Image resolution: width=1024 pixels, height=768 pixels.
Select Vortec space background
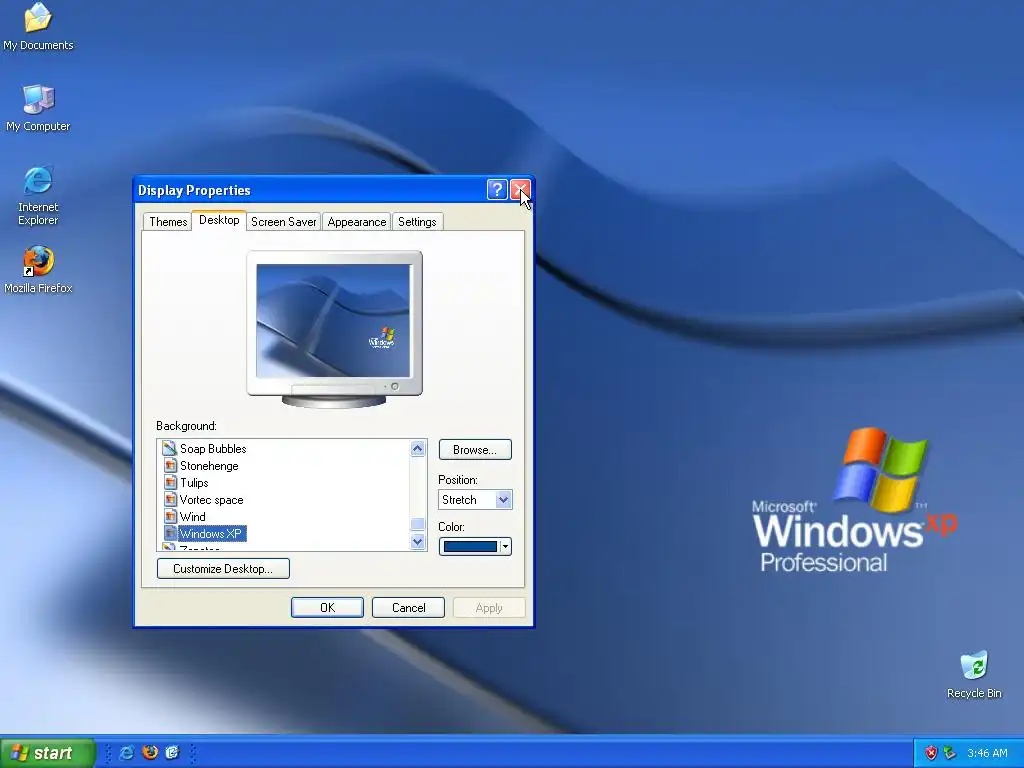point(212,500)
